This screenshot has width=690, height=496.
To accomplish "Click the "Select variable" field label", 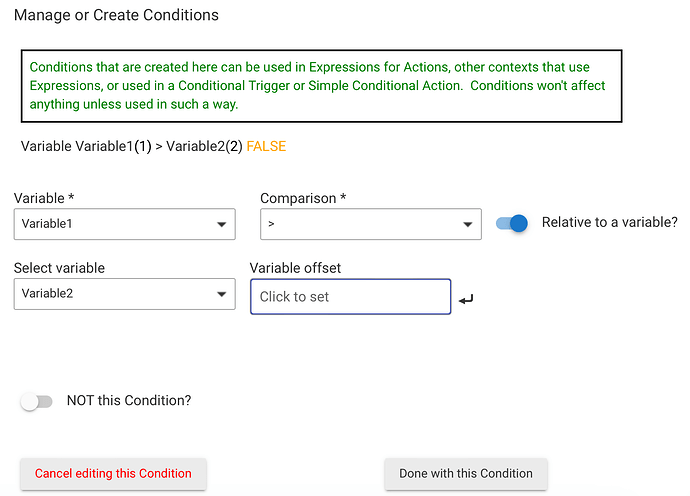I will [59, 268].
